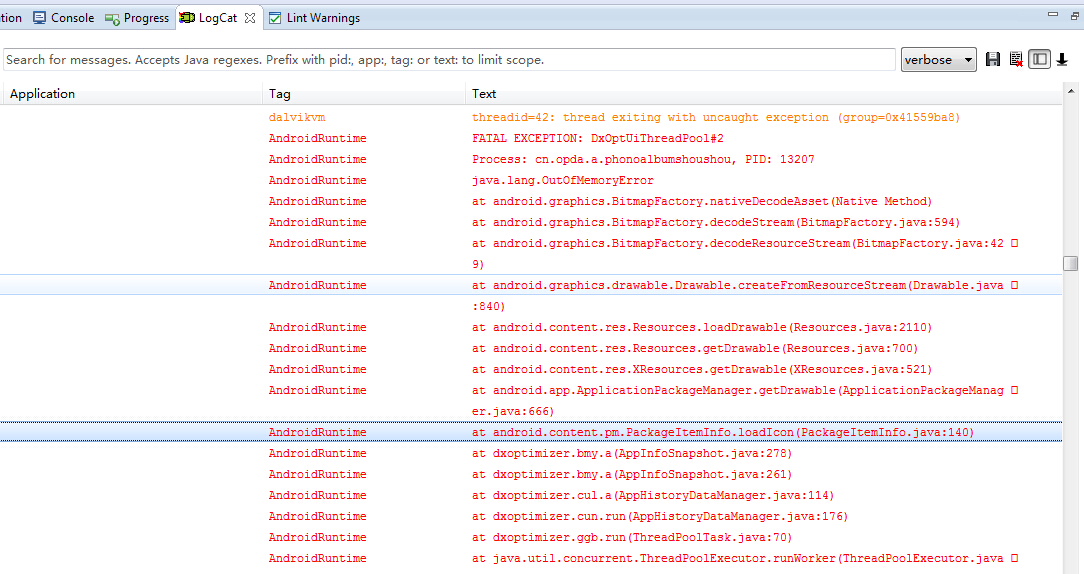Switch to the Progress tab
Screen dimensions: 1084x574
click(x=137, y=18)
